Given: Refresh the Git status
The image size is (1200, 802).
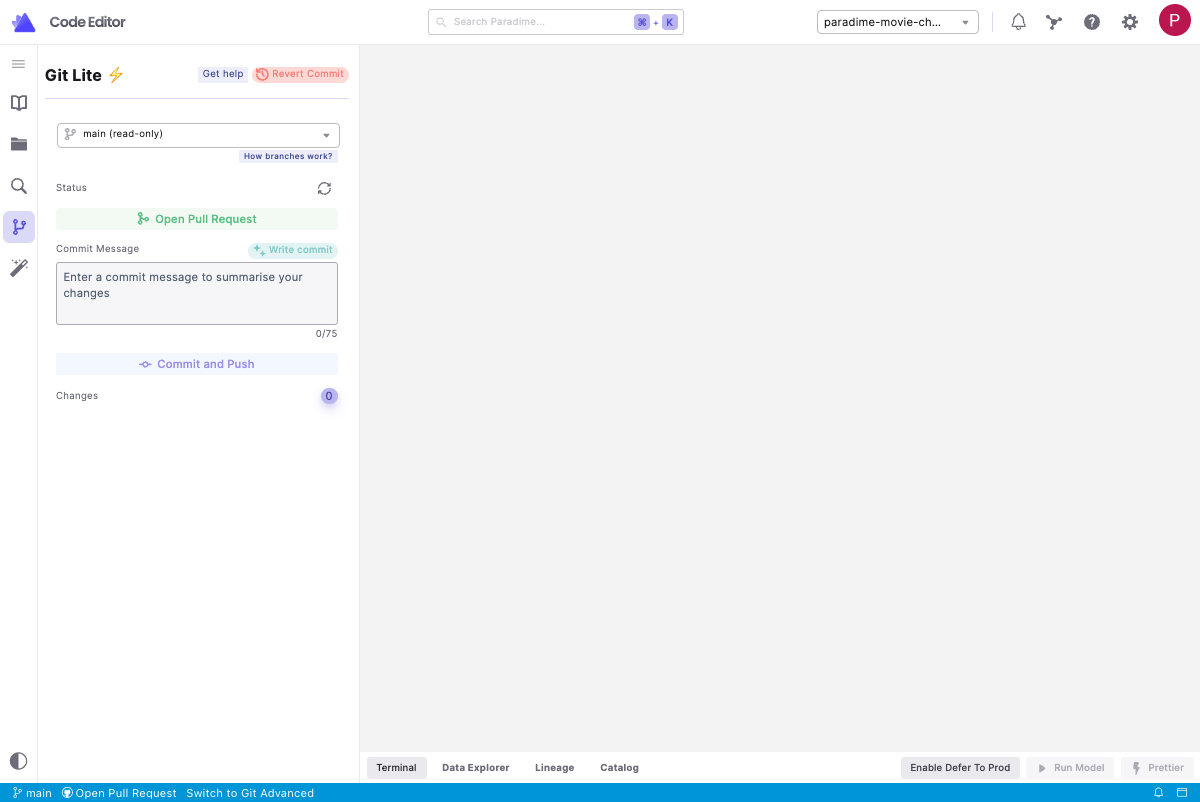Looking at the screenshot, I should click(324, 188).
